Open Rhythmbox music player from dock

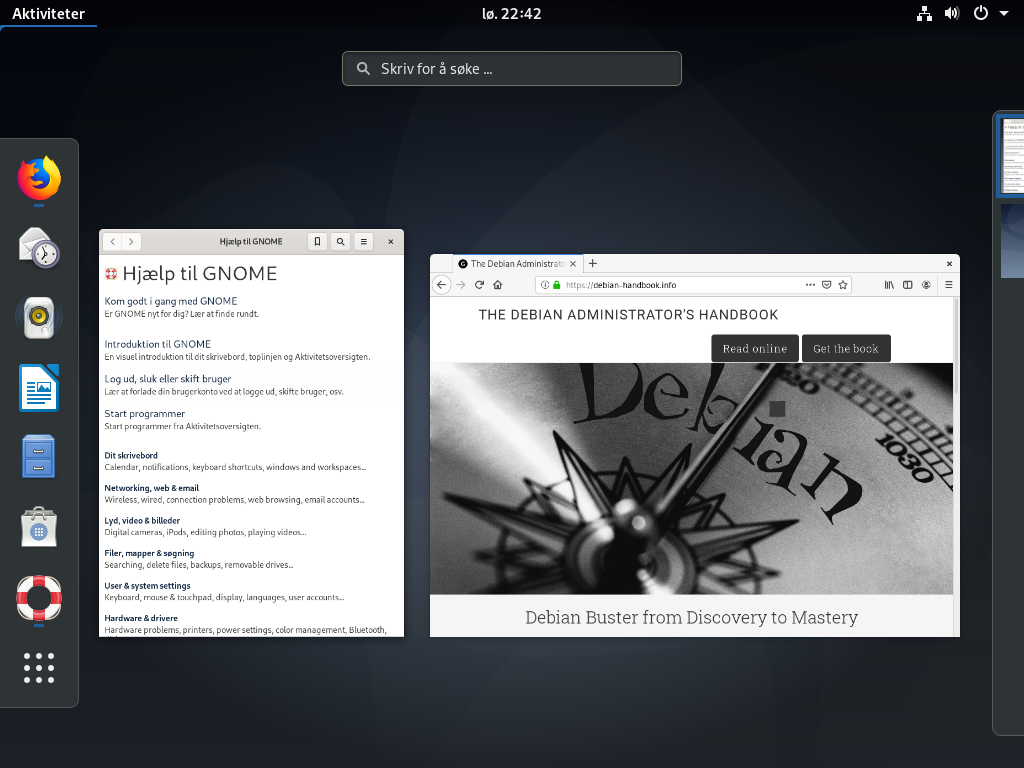[x=39, y=318]
